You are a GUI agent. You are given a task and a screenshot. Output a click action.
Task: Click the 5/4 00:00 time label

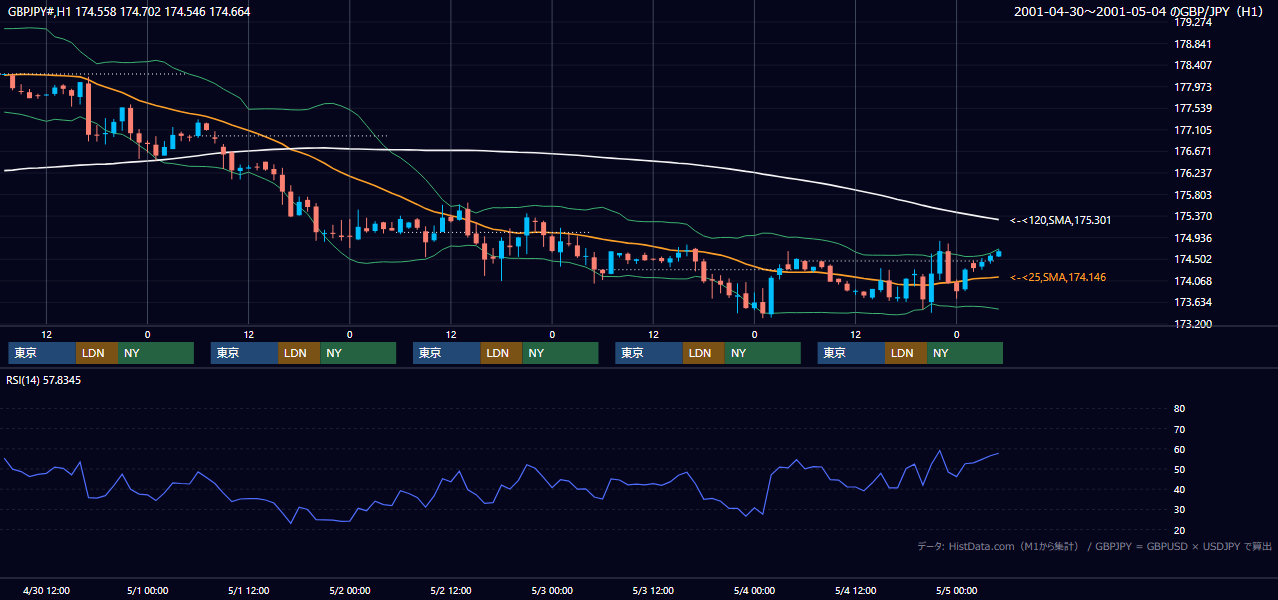coord(754,590)
